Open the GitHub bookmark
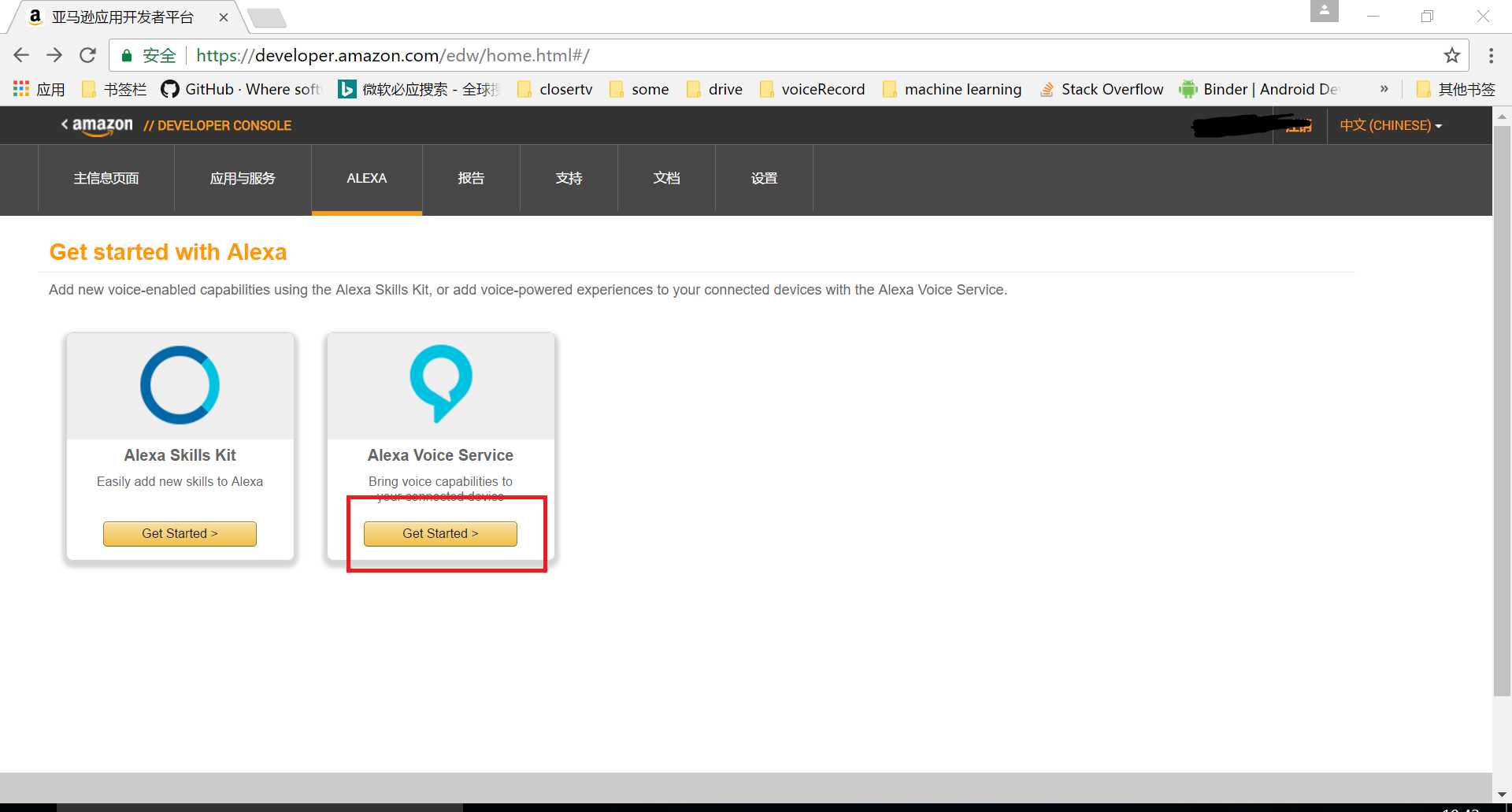Screen dimensions: 1512x812 pos(243,89)
